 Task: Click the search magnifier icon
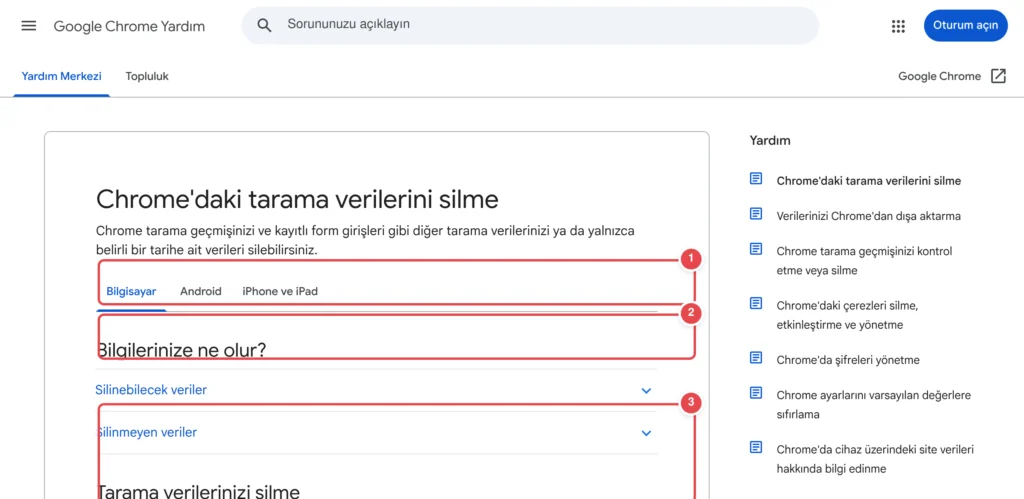pos(264,25)
